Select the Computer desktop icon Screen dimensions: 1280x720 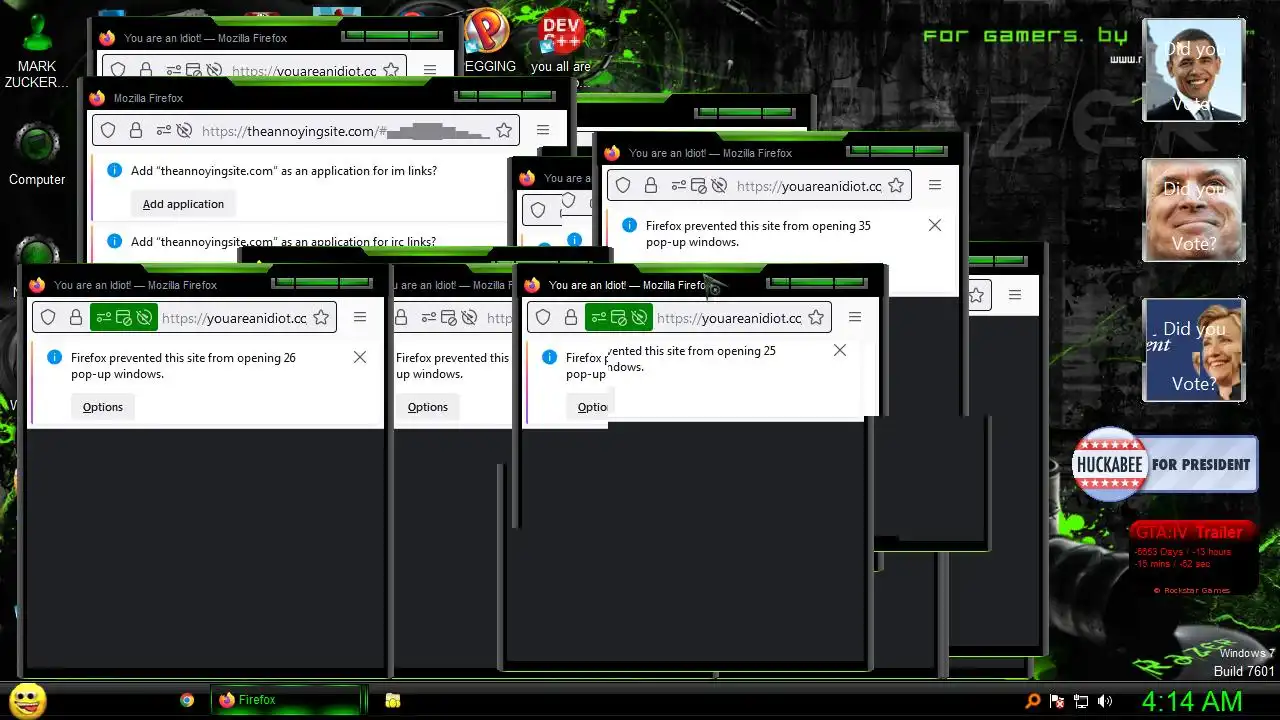[37, 155]
